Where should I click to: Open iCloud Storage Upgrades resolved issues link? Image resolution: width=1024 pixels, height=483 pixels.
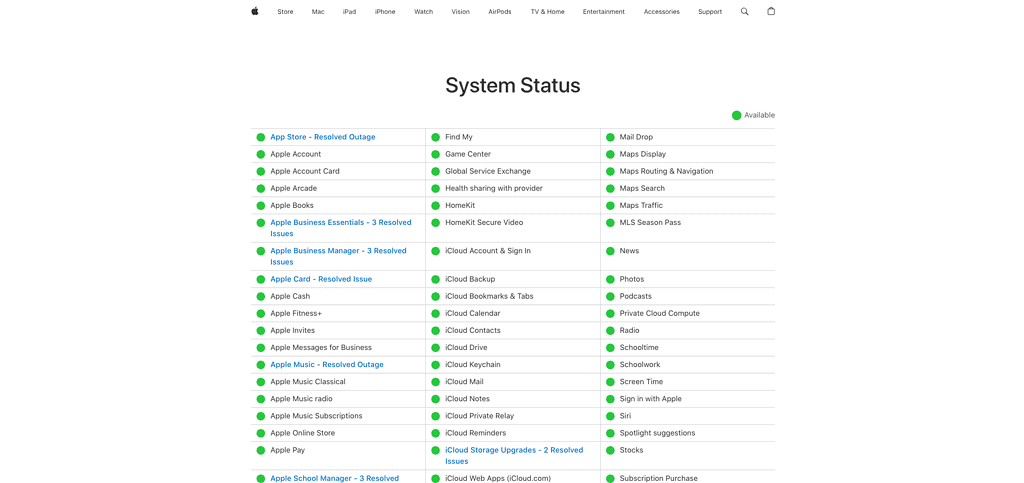tap(514, 456)
